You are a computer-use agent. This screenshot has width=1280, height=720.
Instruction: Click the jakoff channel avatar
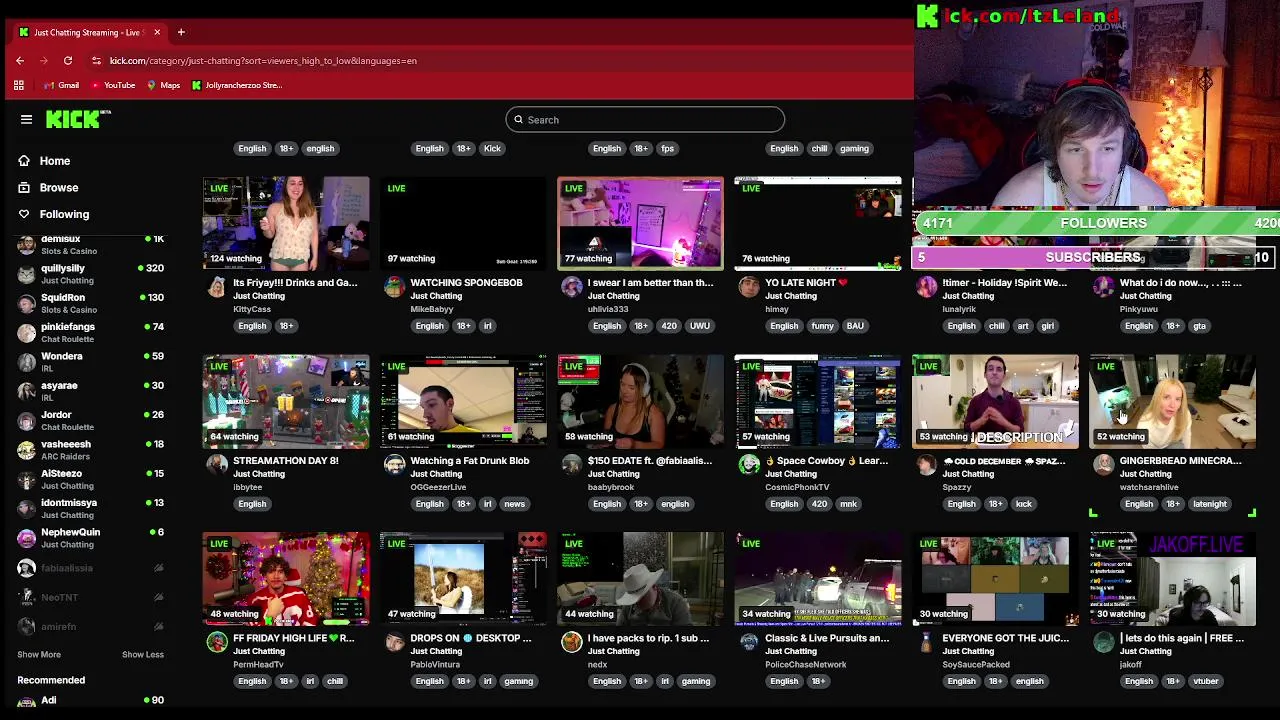[1104, 643]
